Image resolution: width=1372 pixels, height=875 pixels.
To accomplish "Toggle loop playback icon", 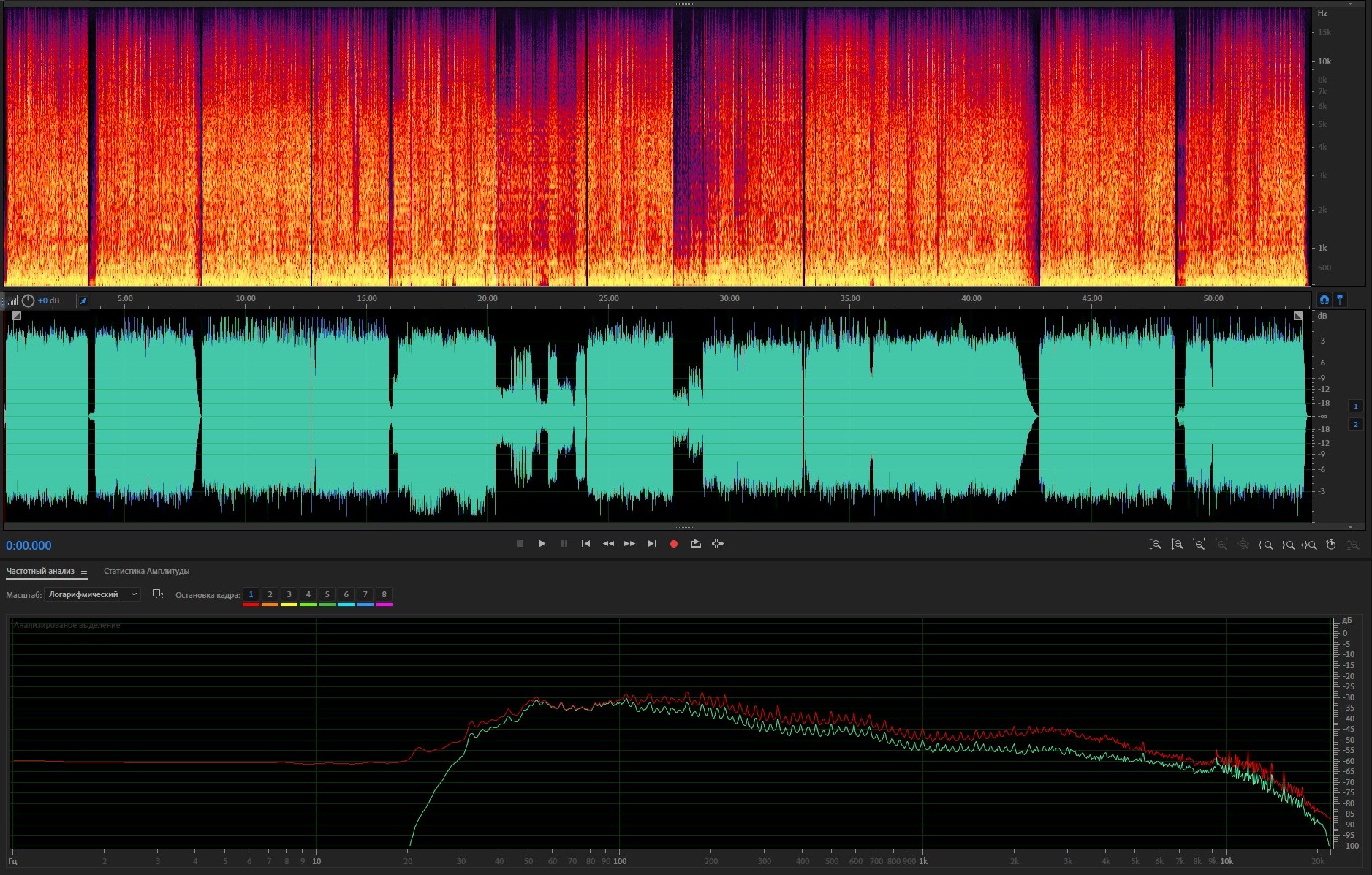I will tap(695, 544).
